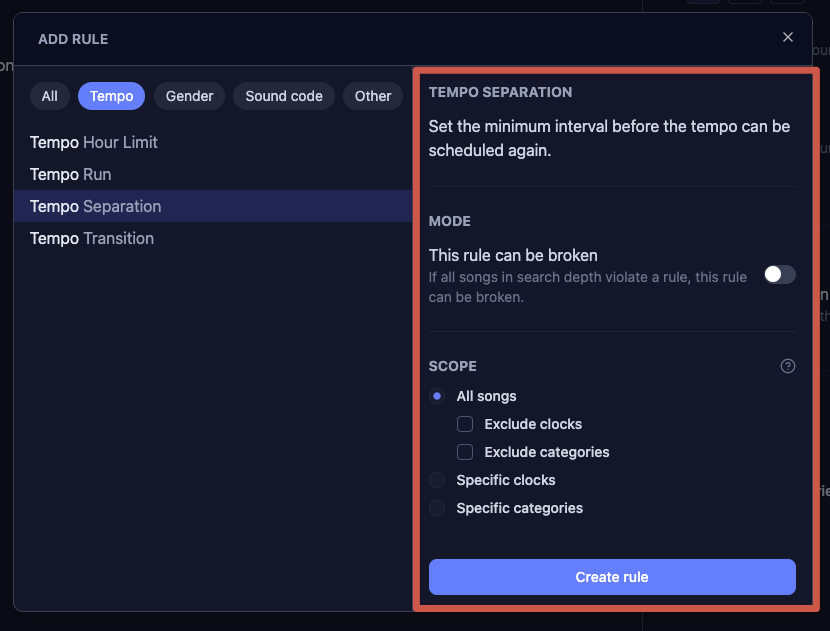This screenshot has width=830, height=631.
Task: Click the Create rule button
Action: tap(612, 577)
